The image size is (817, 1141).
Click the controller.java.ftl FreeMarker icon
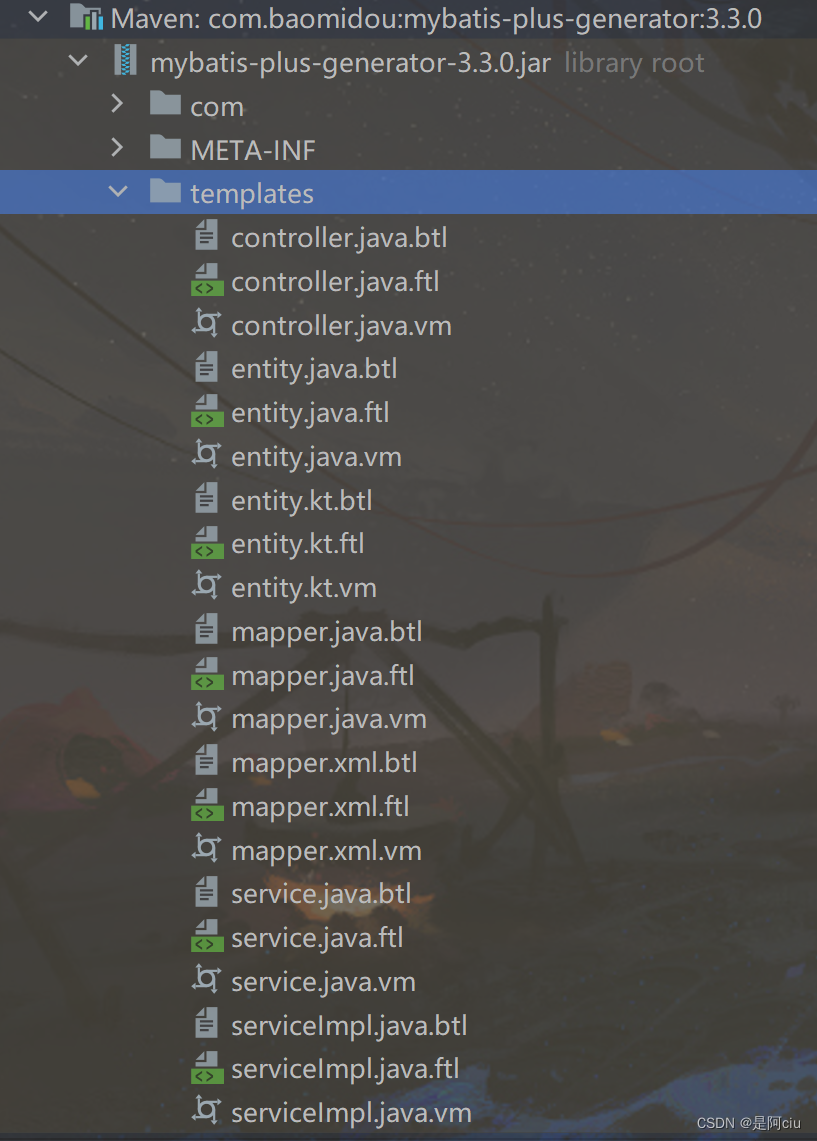pos(207,279)
